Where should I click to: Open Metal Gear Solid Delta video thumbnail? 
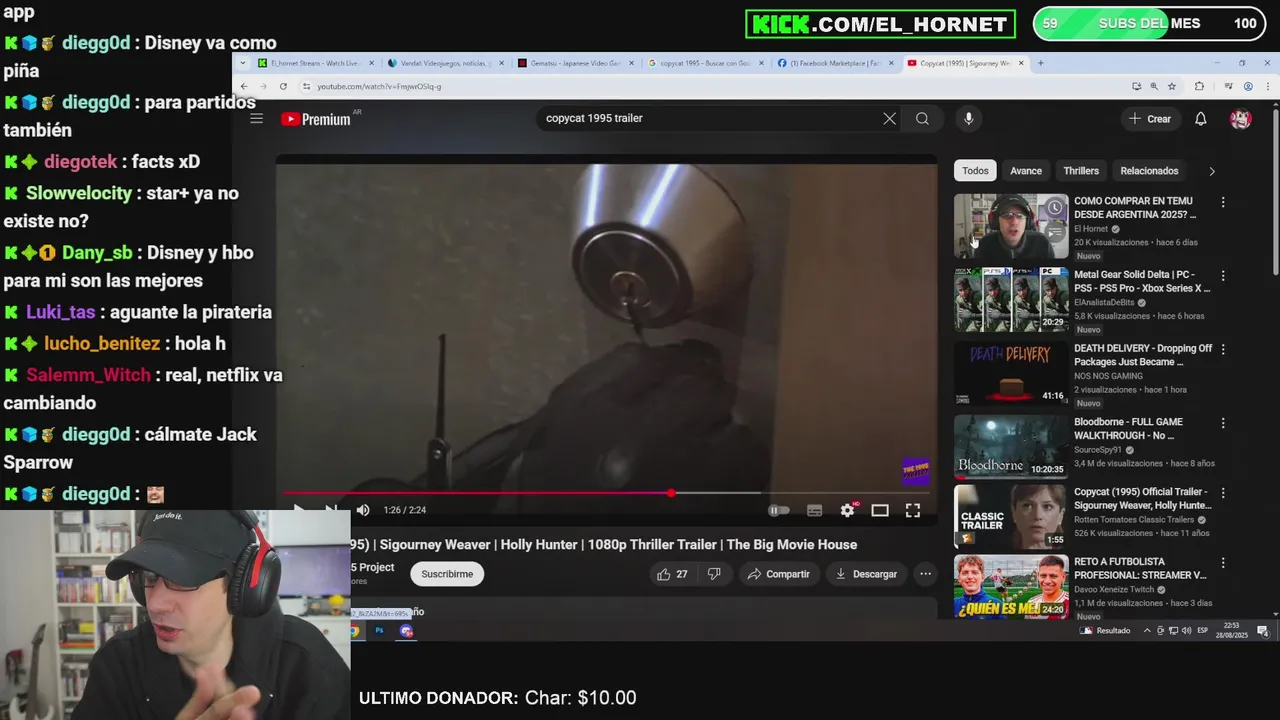pyautogui.click(x=1011, y=299)
